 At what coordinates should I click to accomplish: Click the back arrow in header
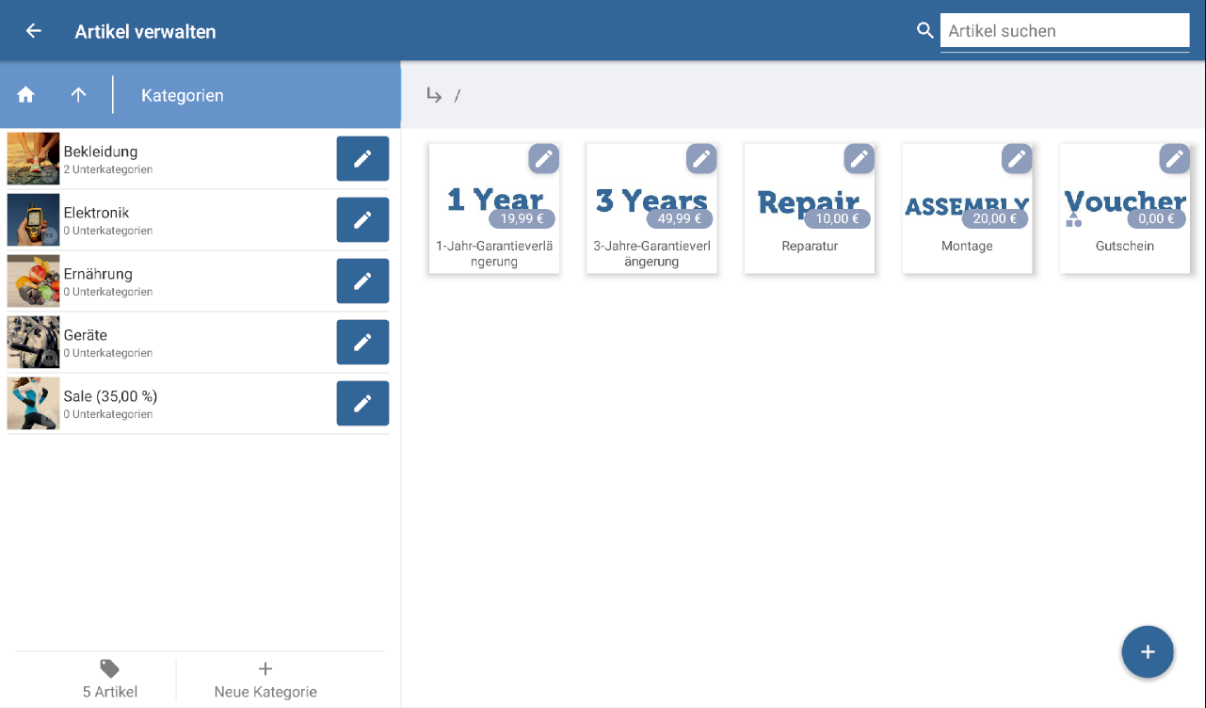[x=34, y=31]
